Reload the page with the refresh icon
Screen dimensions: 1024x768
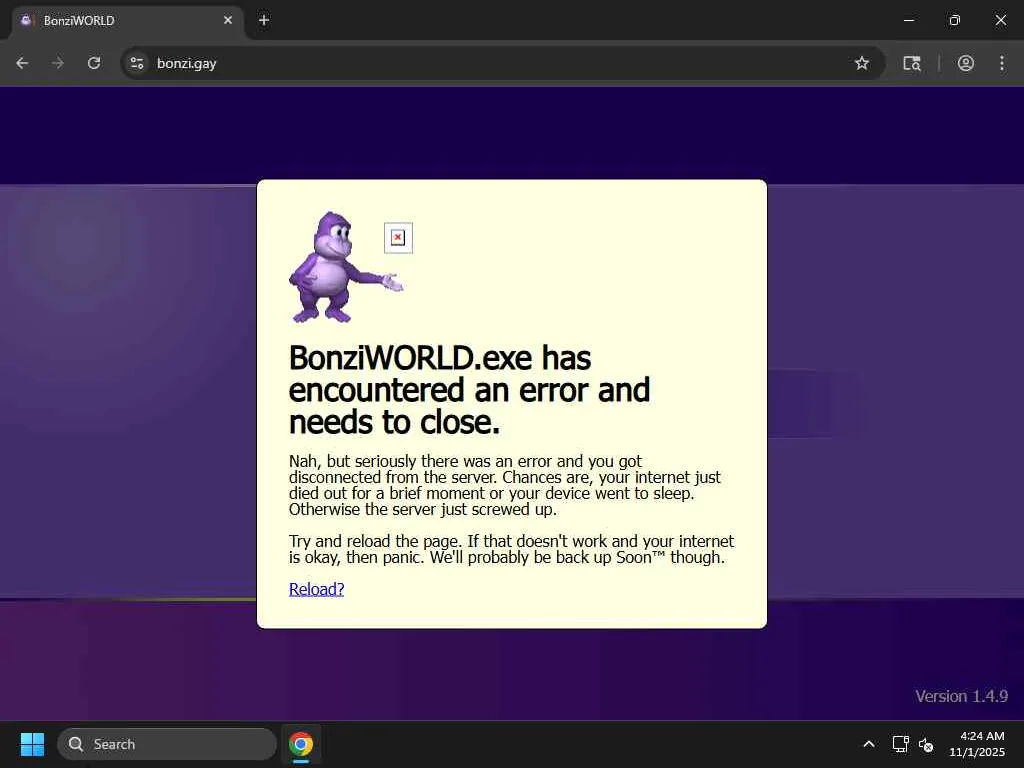(94, 63)
